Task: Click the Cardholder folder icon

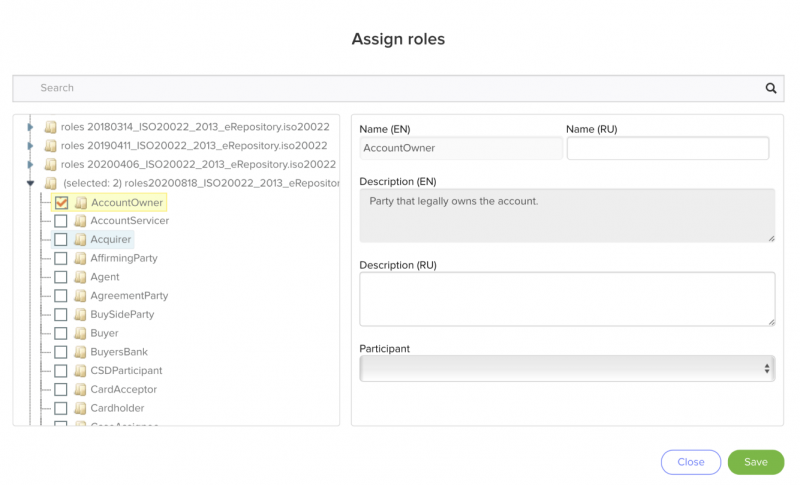Action: [80, 409]
